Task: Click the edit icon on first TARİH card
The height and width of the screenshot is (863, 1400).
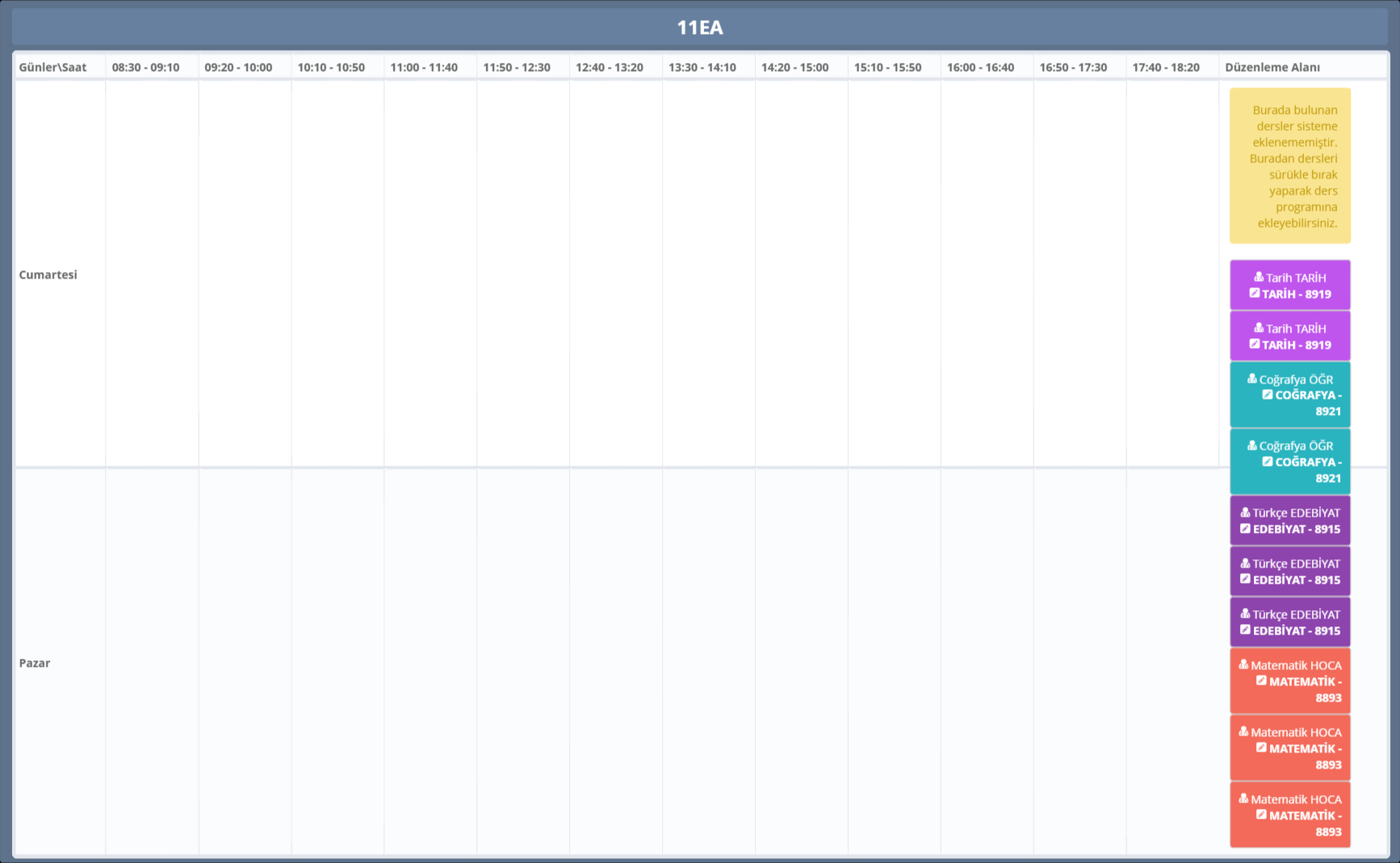Action: [1254, 294]
